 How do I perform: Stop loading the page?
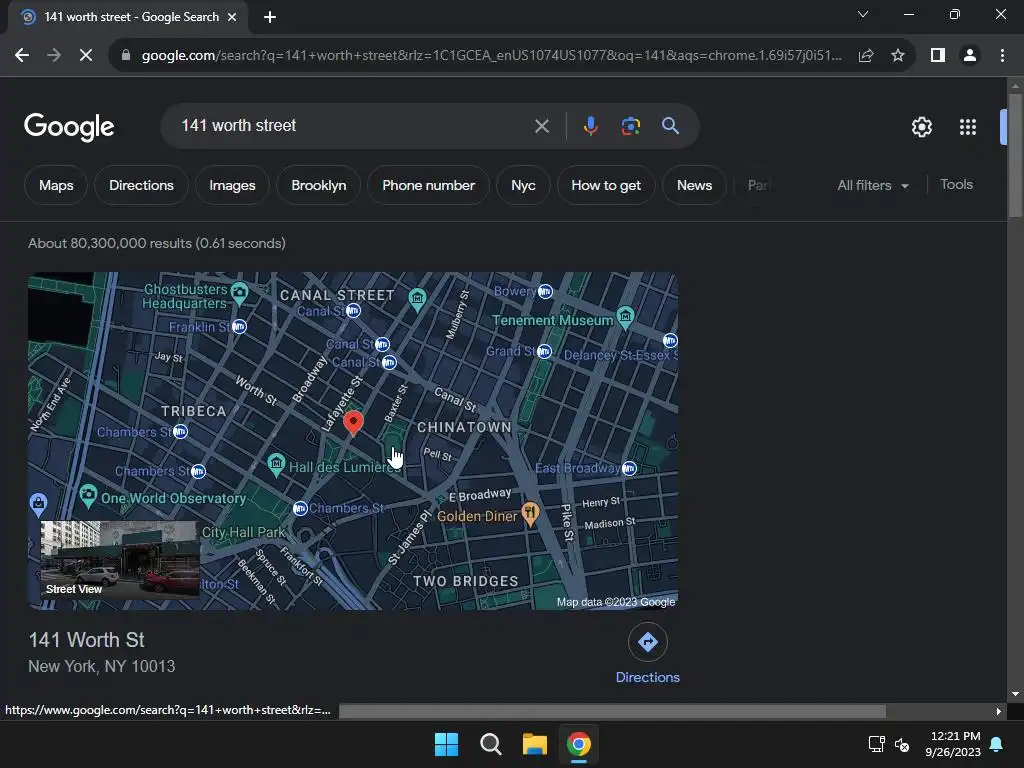point(86,56)
